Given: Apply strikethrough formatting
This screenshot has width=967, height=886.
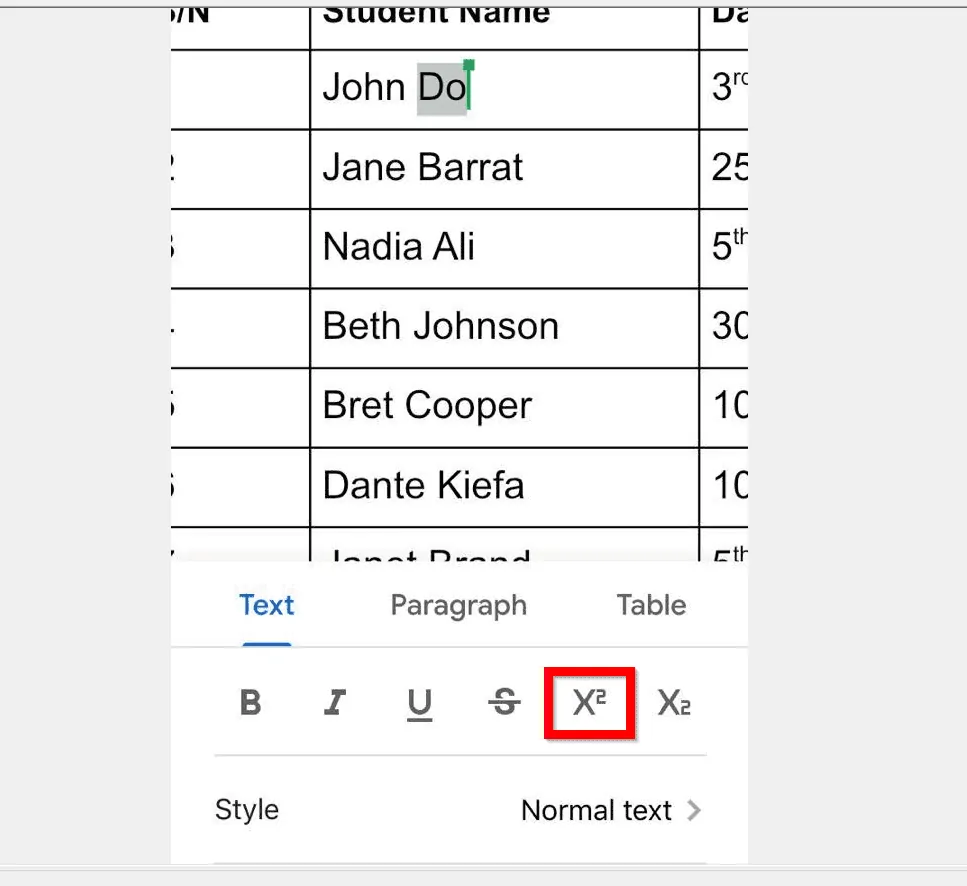Looking at the screenshot, I should point(503,702).
